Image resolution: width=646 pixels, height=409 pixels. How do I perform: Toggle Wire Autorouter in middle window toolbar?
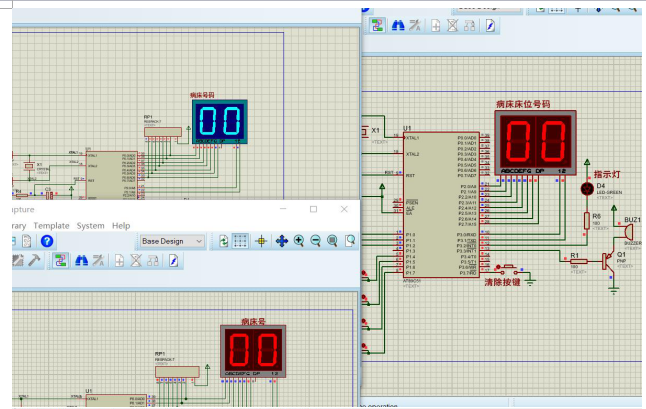point(61,261)
